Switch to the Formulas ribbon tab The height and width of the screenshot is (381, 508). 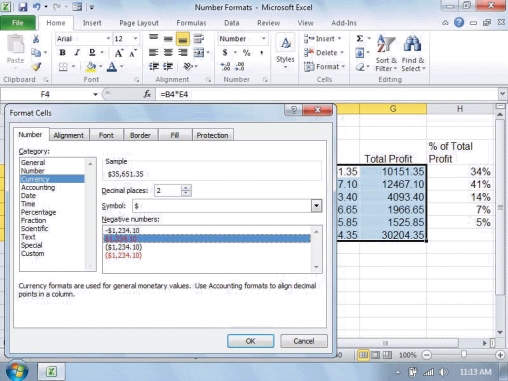point(191,23)
